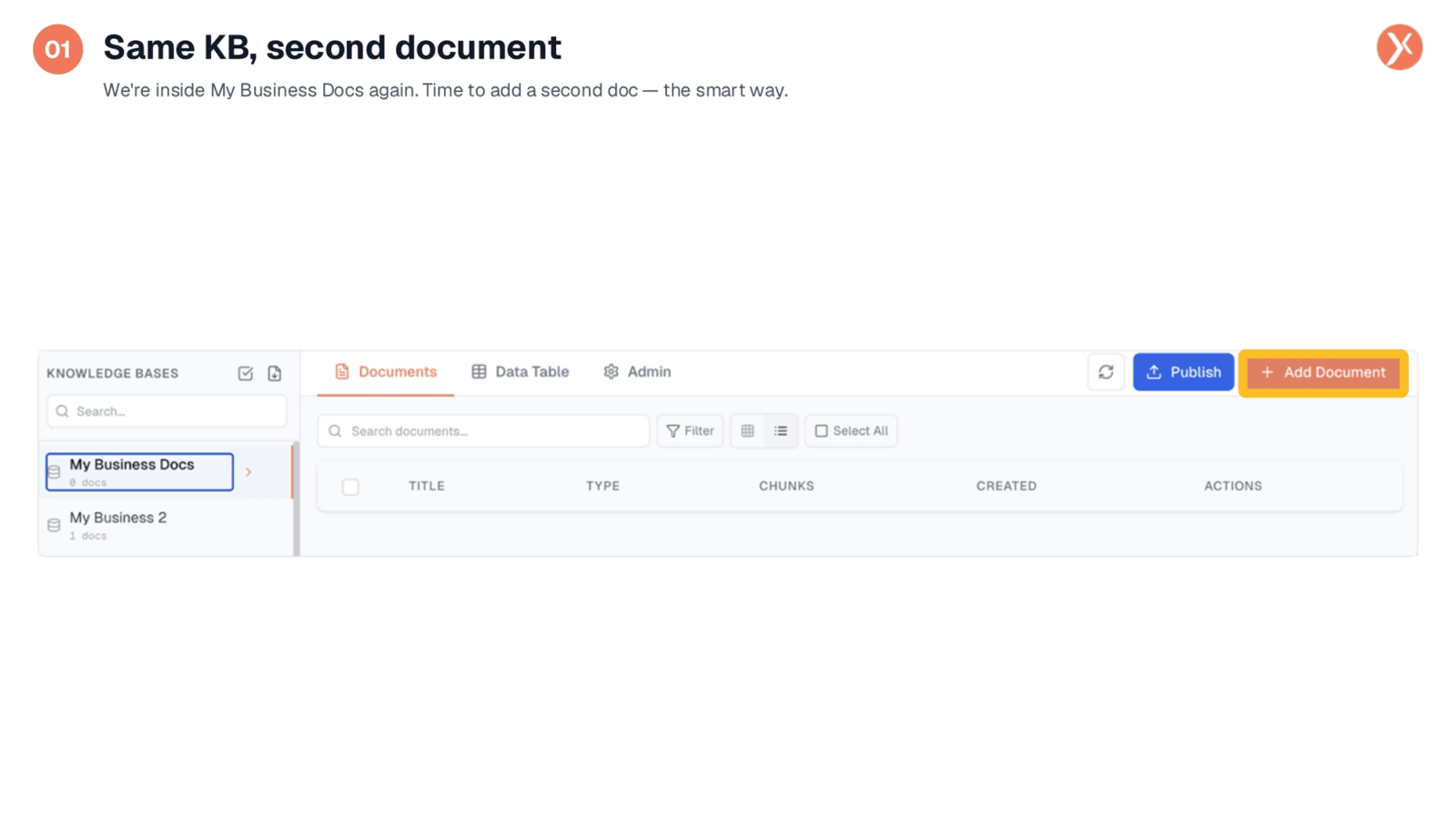This screenshot has width=1456, height=819.
Task: Click the CREATED column header
Action: tap(1006, 486)
